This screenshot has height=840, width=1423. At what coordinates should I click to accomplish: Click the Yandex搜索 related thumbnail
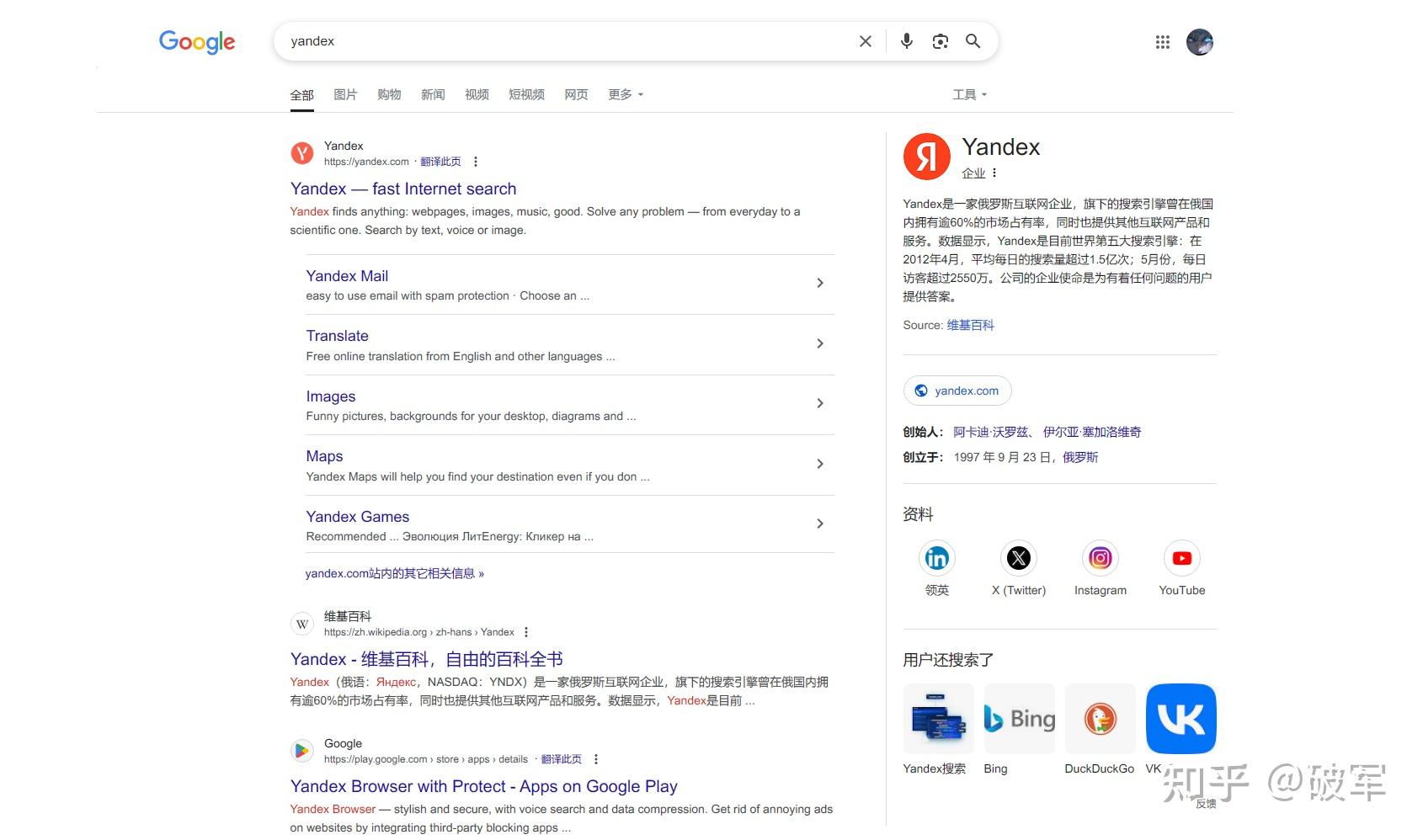coord(938,719)
